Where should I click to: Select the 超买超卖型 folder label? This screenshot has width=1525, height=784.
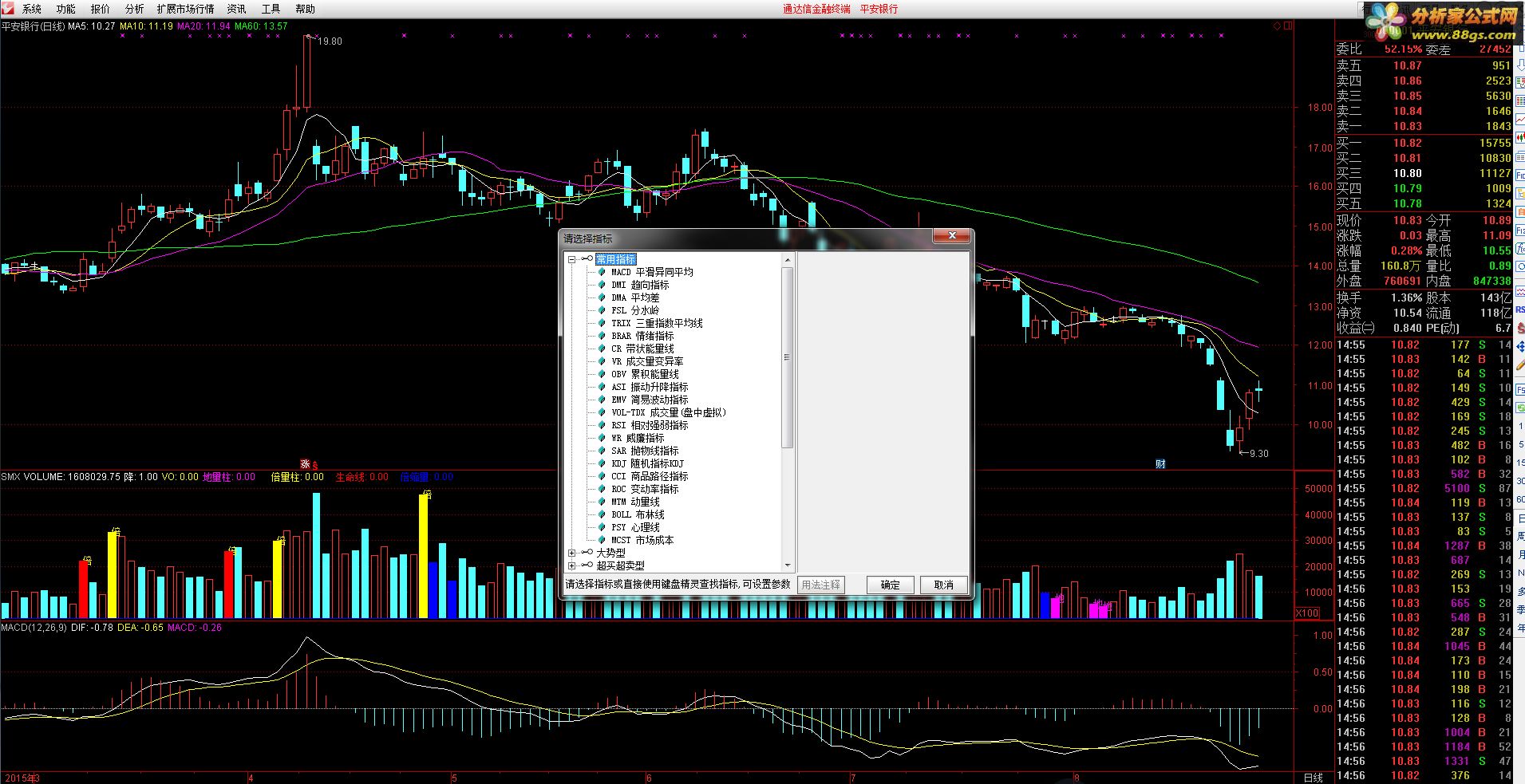[x=621, y=565]
